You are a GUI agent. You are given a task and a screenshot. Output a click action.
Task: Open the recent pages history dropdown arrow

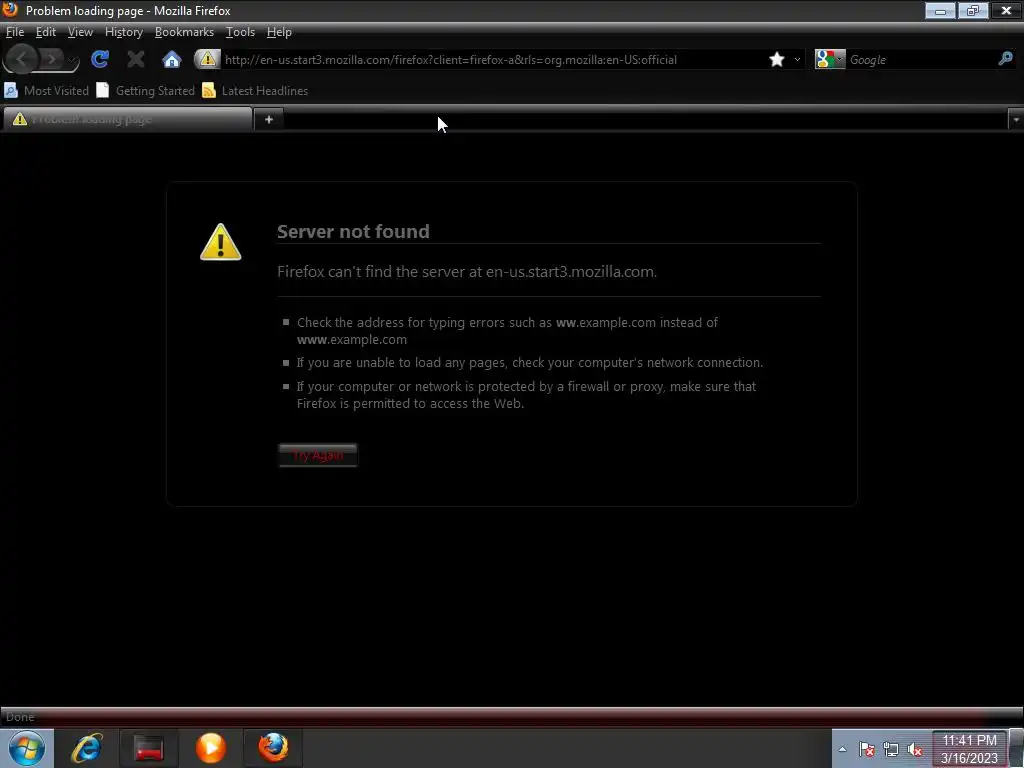72,61
